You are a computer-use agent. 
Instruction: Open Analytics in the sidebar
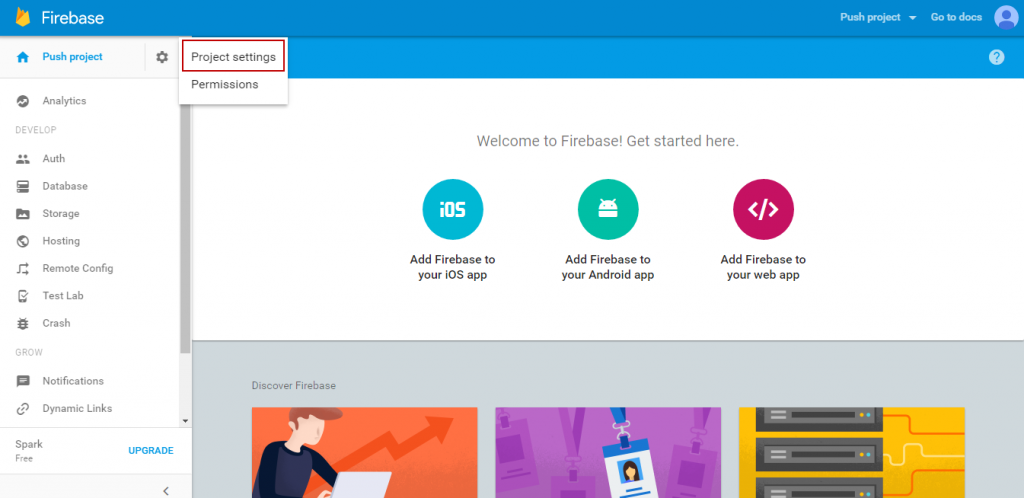click(x=64, y=101)
